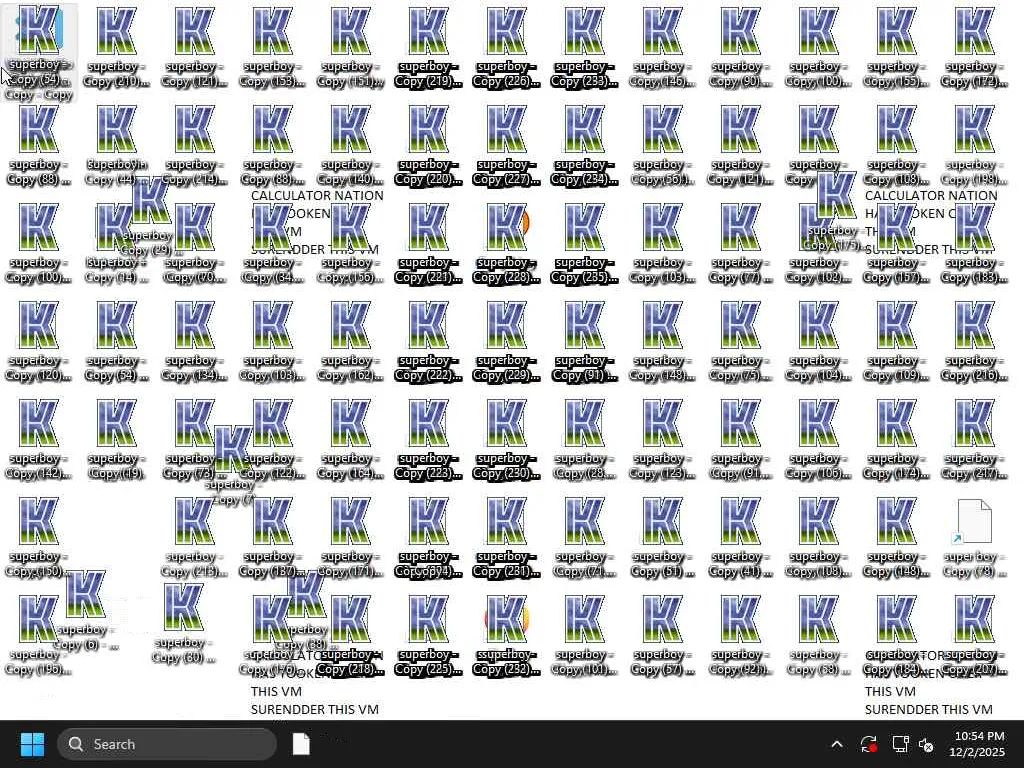Select the superboy - Copy (210) desktop icon

click(117, 47)
